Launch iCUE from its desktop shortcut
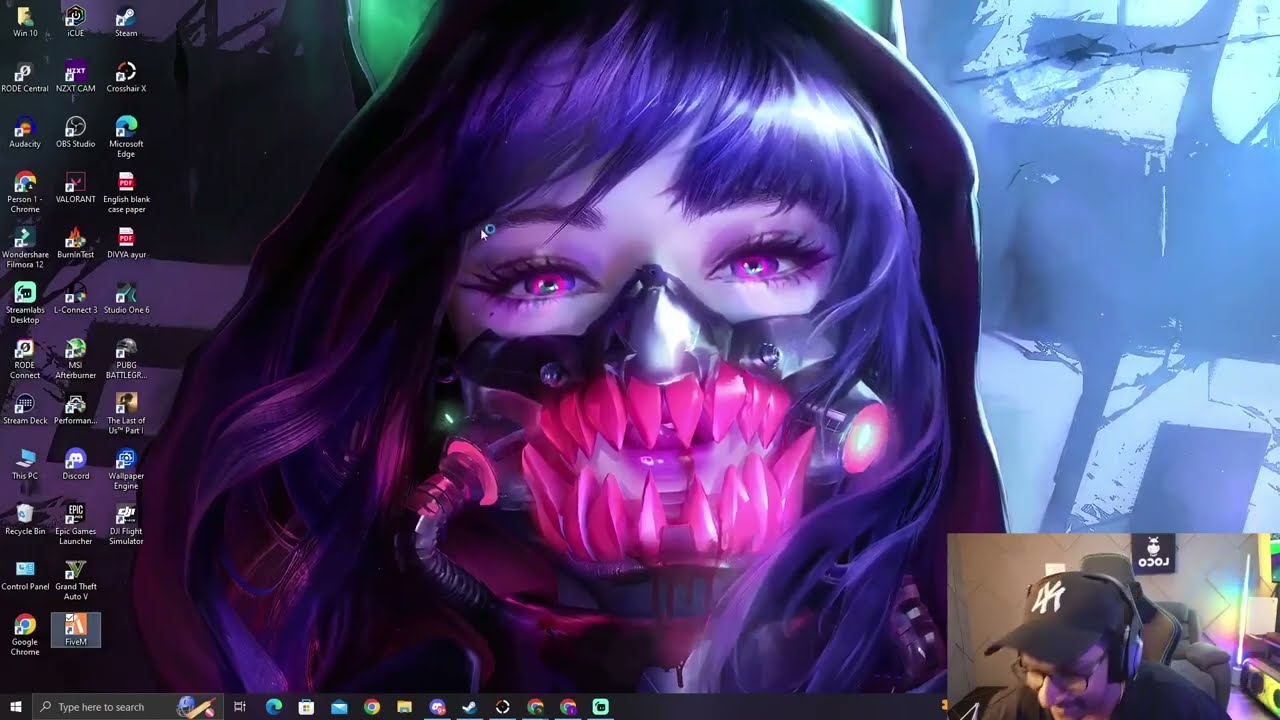Screen dimensions: 1280x720 pyautogui.click(x=76, y=22)
